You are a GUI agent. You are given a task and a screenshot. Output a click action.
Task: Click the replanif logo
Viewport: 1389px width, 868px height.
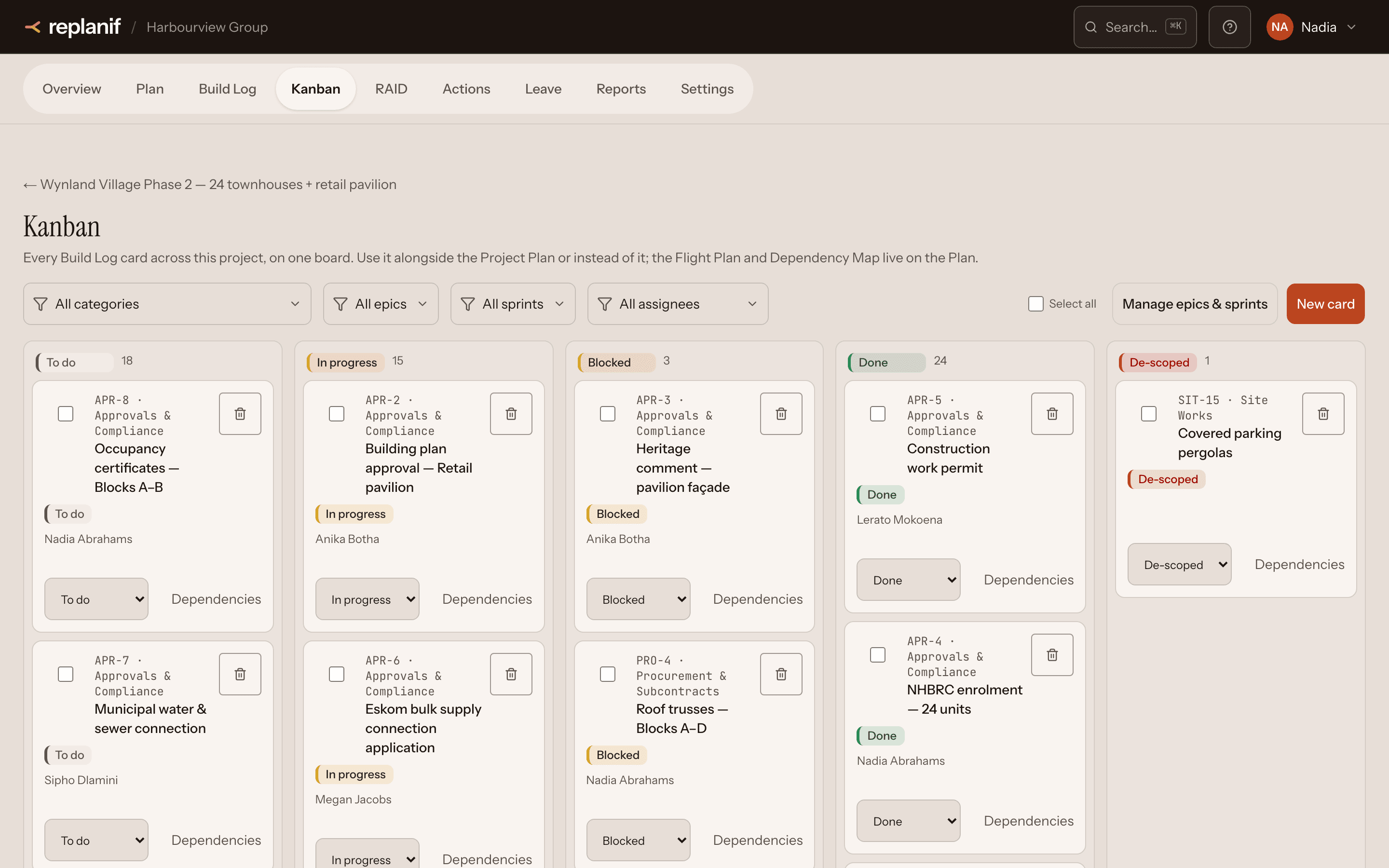click(x=73, y=27)
